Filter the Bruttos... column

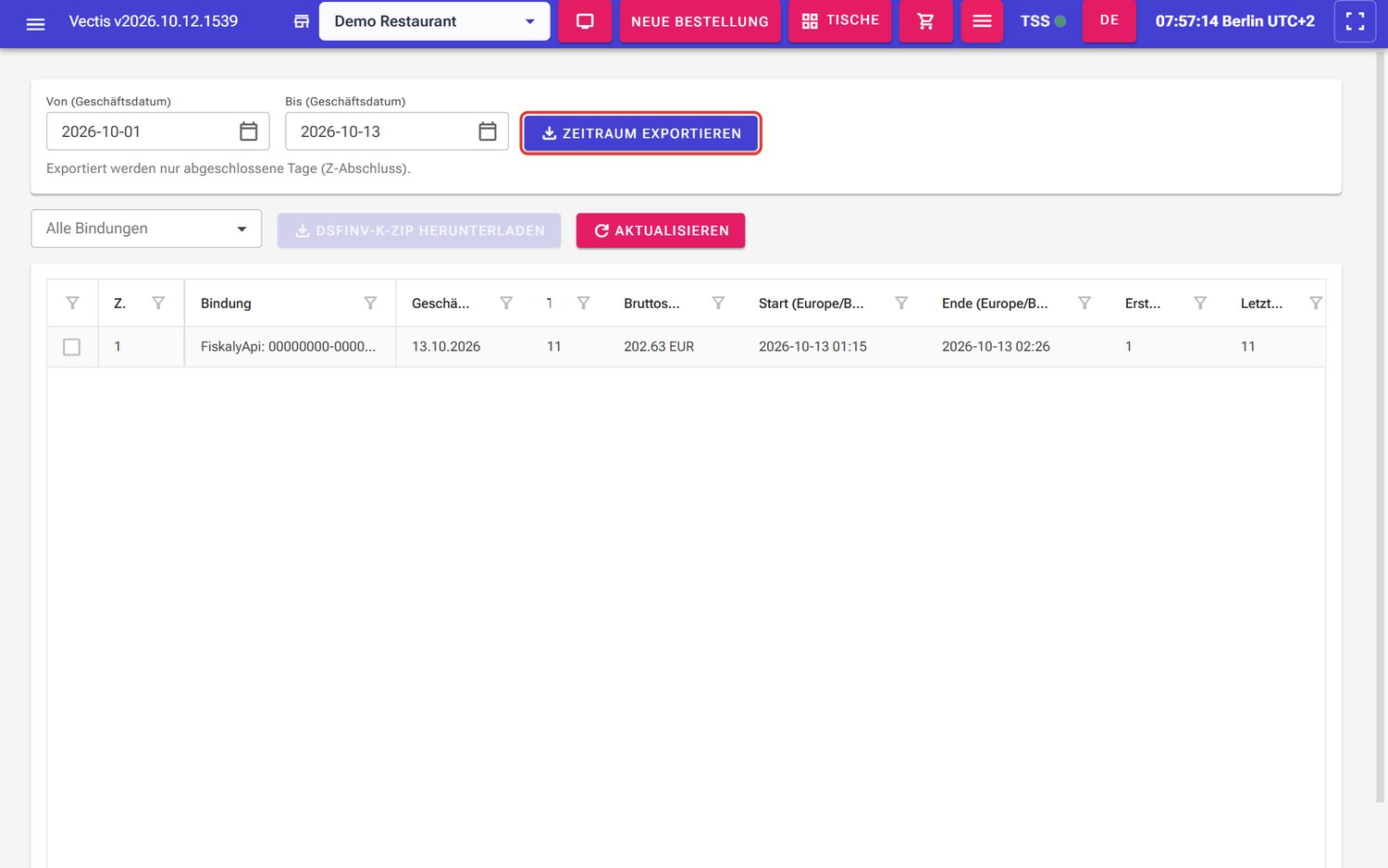(718, 303)
